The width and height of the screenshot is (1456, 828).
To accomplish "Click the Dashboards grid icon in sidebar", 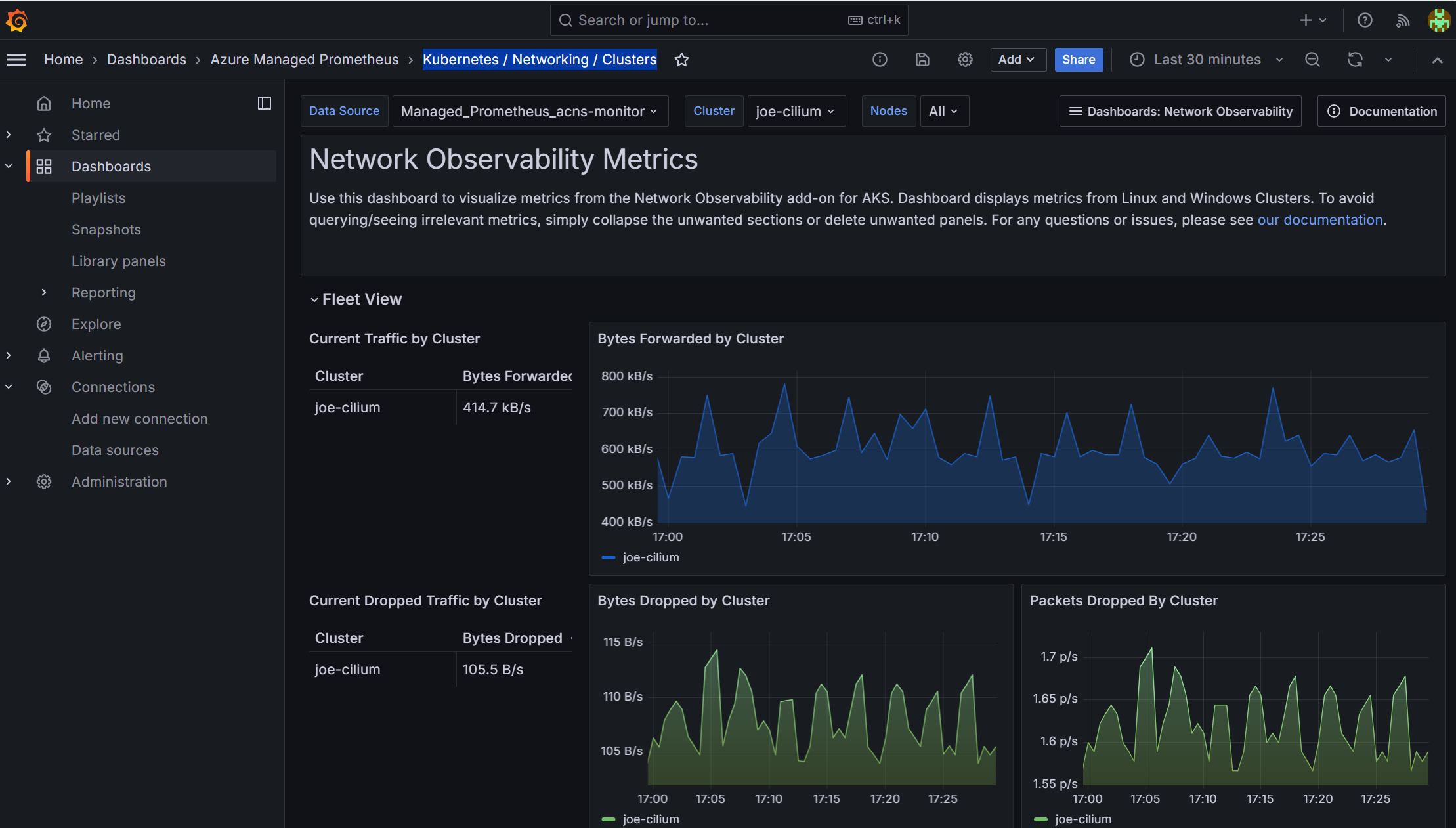I will (44, 166).
